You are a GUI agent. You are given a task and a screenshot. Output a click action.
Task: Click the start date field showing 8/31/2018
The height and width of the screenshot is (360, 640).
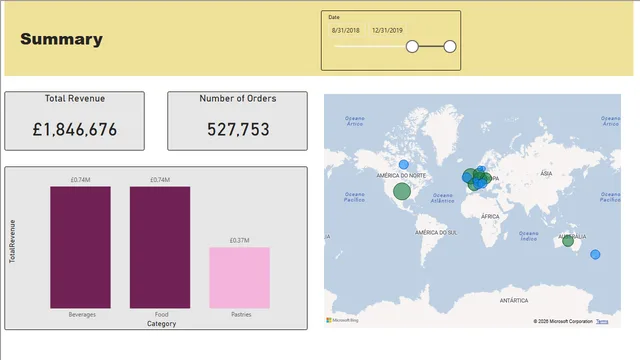click(346, 30)
